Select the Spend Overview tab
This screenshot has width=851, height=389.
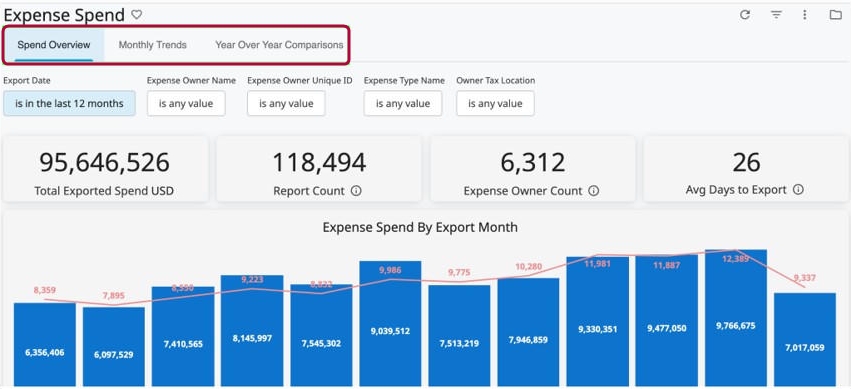[54, 45]
